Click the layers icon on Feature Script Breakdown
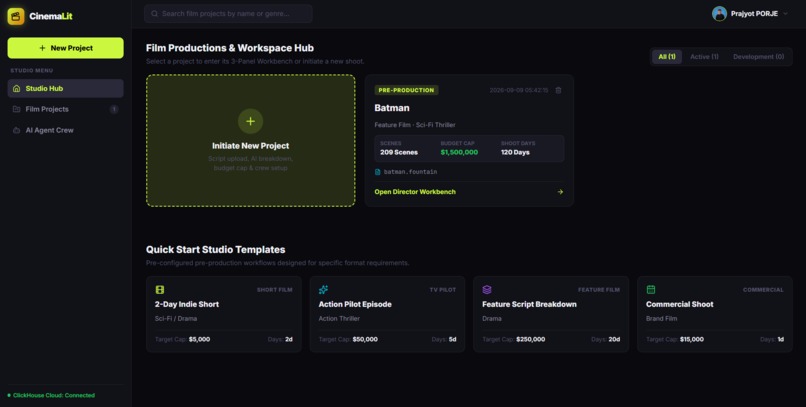Image resolution: width=806 pixels, height=407 pixels. point(487,290)
